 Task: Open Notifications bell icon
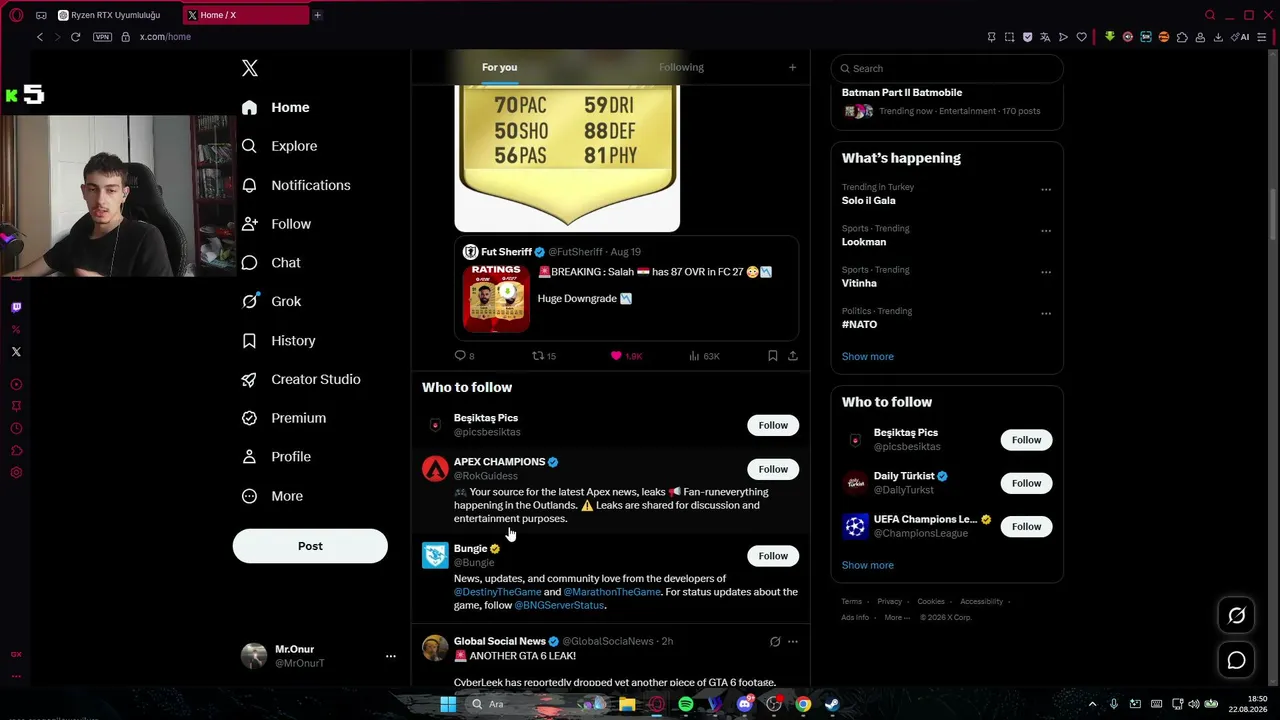(250, 185)
